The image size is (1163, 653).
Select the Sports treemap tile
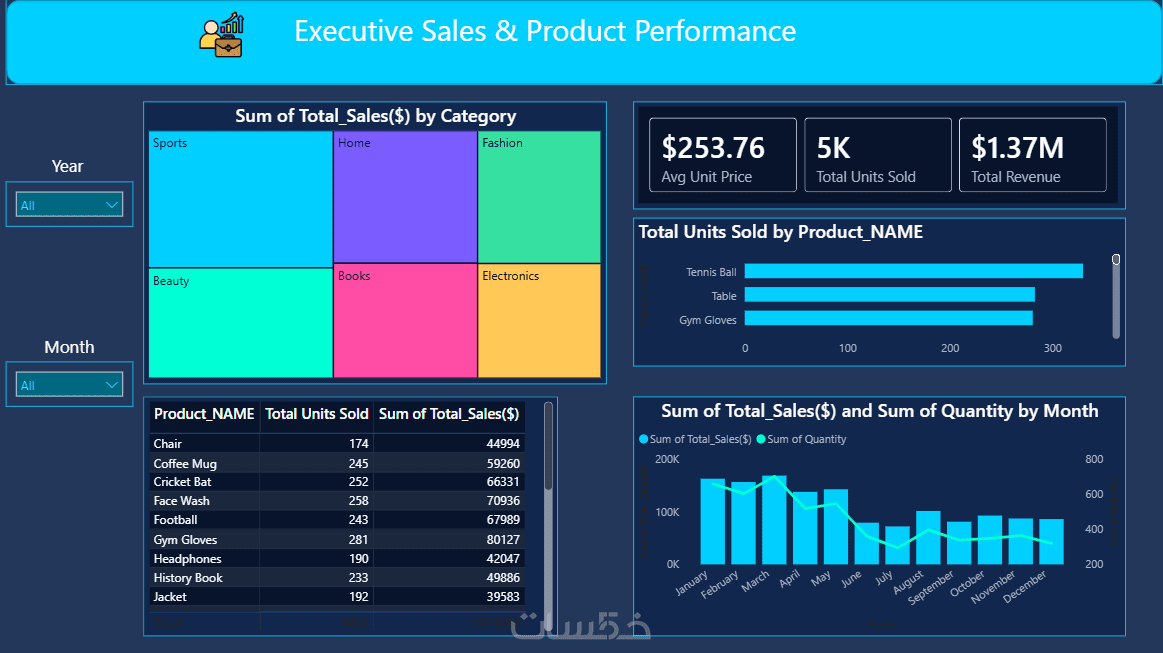coord(240,199)
